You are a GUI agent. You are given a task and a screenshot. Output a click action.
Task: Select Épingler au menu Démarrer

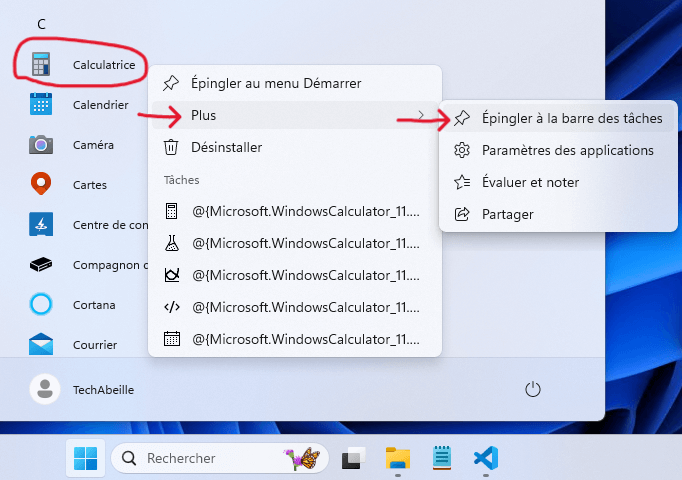[x=295, y=83]
